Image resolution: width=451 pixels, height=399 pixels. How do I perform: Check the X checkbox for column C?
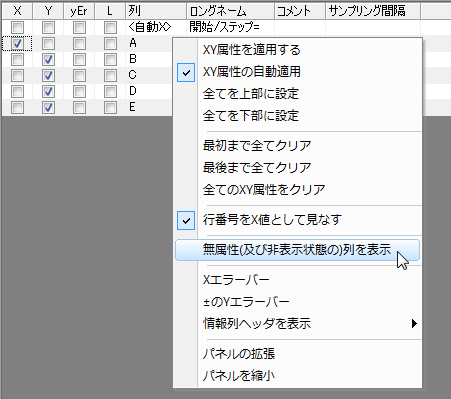(17, 75)
